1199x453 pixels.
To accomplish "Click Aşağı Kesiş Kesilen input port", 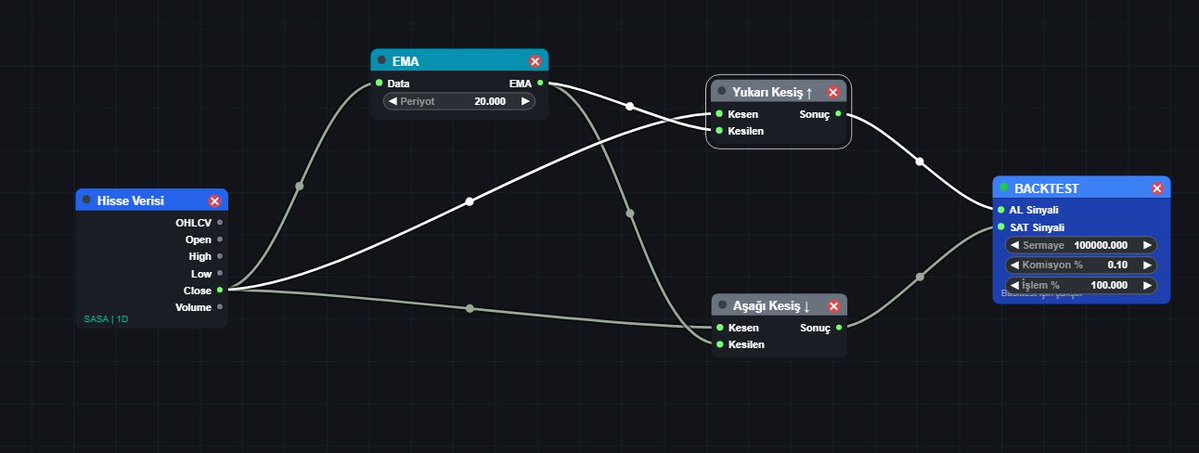I will point(720,344).
